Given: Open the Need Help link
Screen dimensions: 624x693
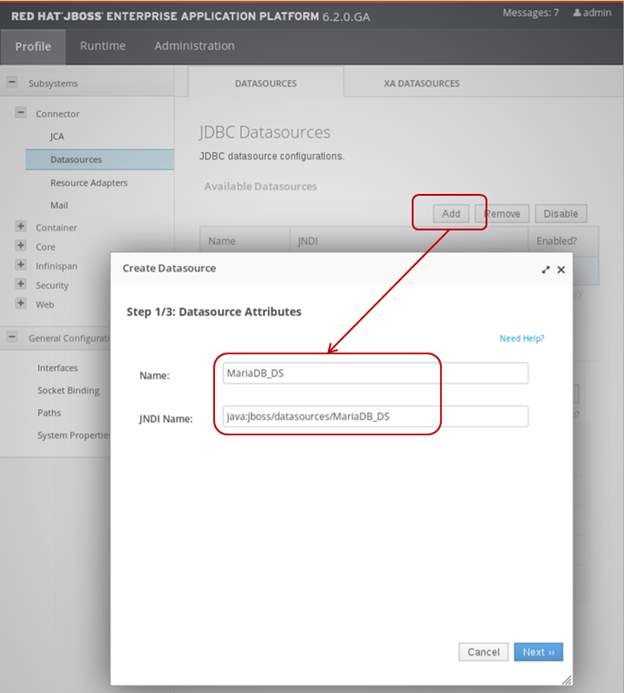Looking at the screenshot, I should tap(521, 339).
